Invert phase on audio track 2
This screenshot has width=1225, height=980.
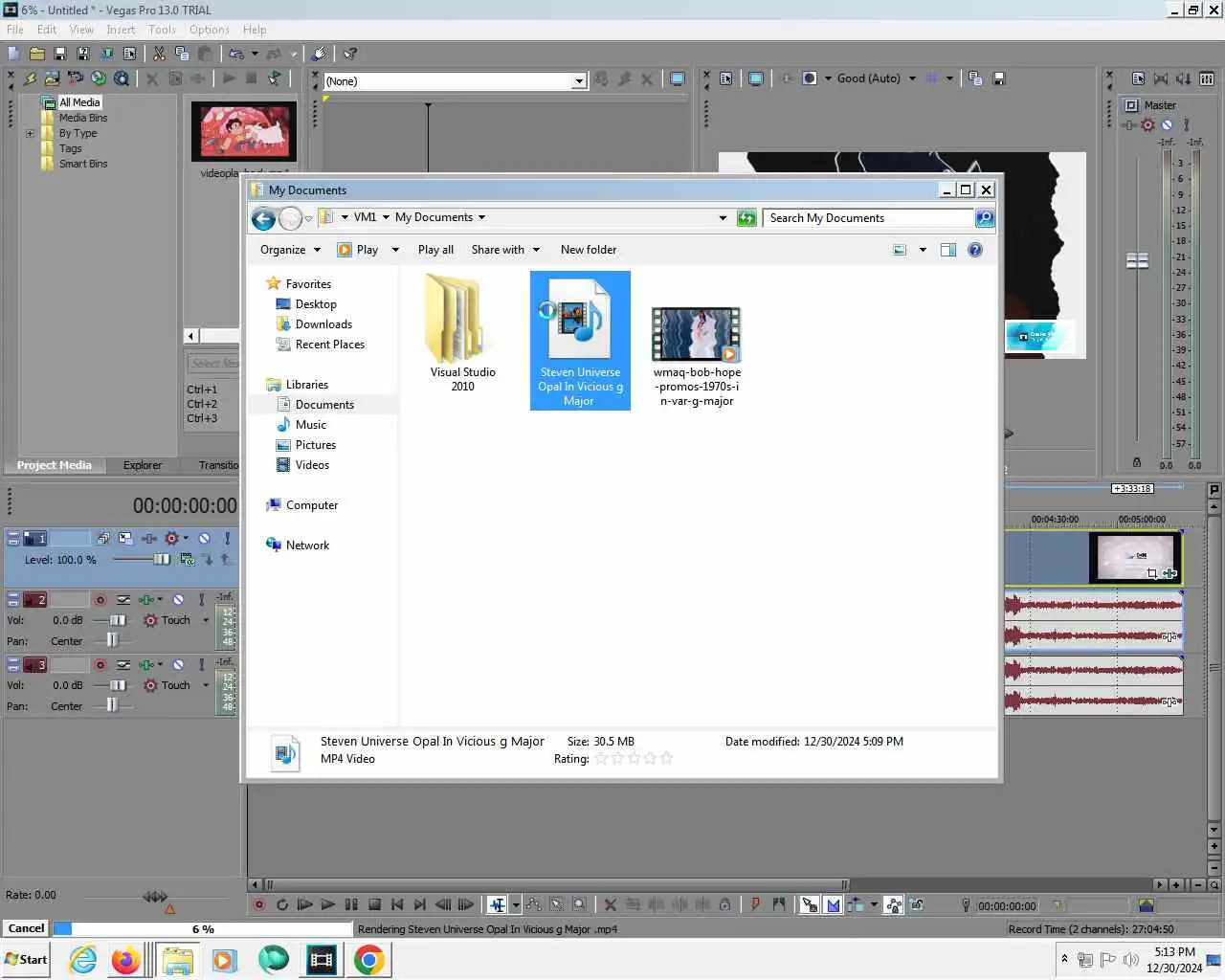(x=123, y=600)
